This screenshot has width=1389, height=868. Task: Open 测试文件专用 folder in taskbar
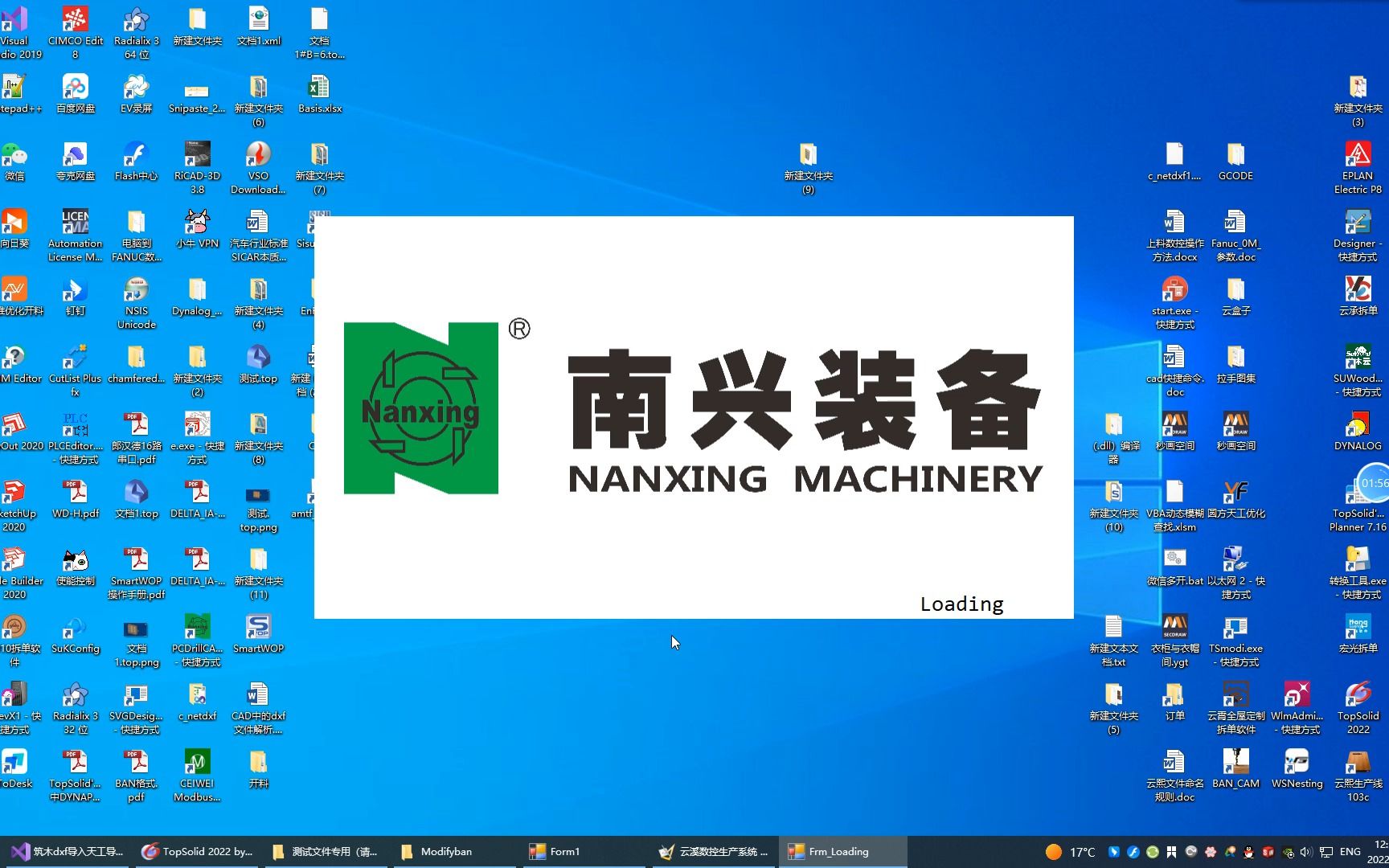click(x=326, y=851)
